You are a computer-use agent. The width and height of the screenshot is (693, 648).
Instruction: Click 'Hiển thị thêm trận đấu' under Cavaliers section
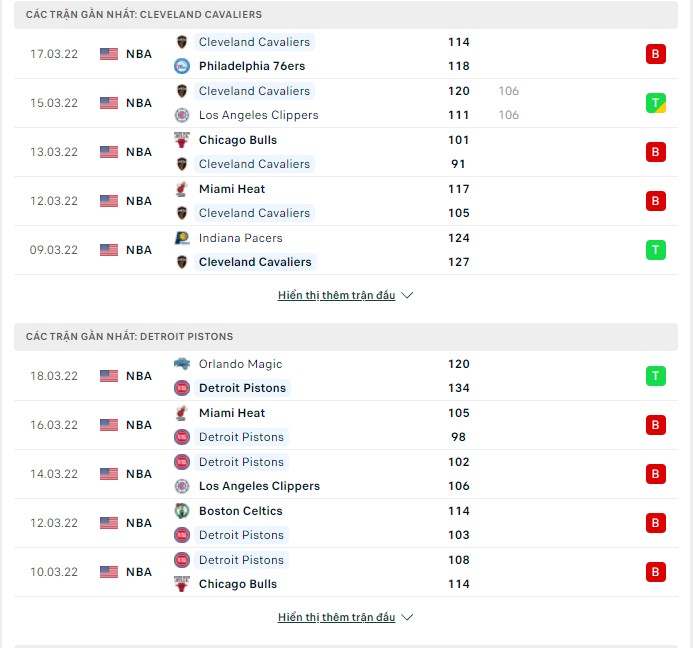click(x=336, y=295)
